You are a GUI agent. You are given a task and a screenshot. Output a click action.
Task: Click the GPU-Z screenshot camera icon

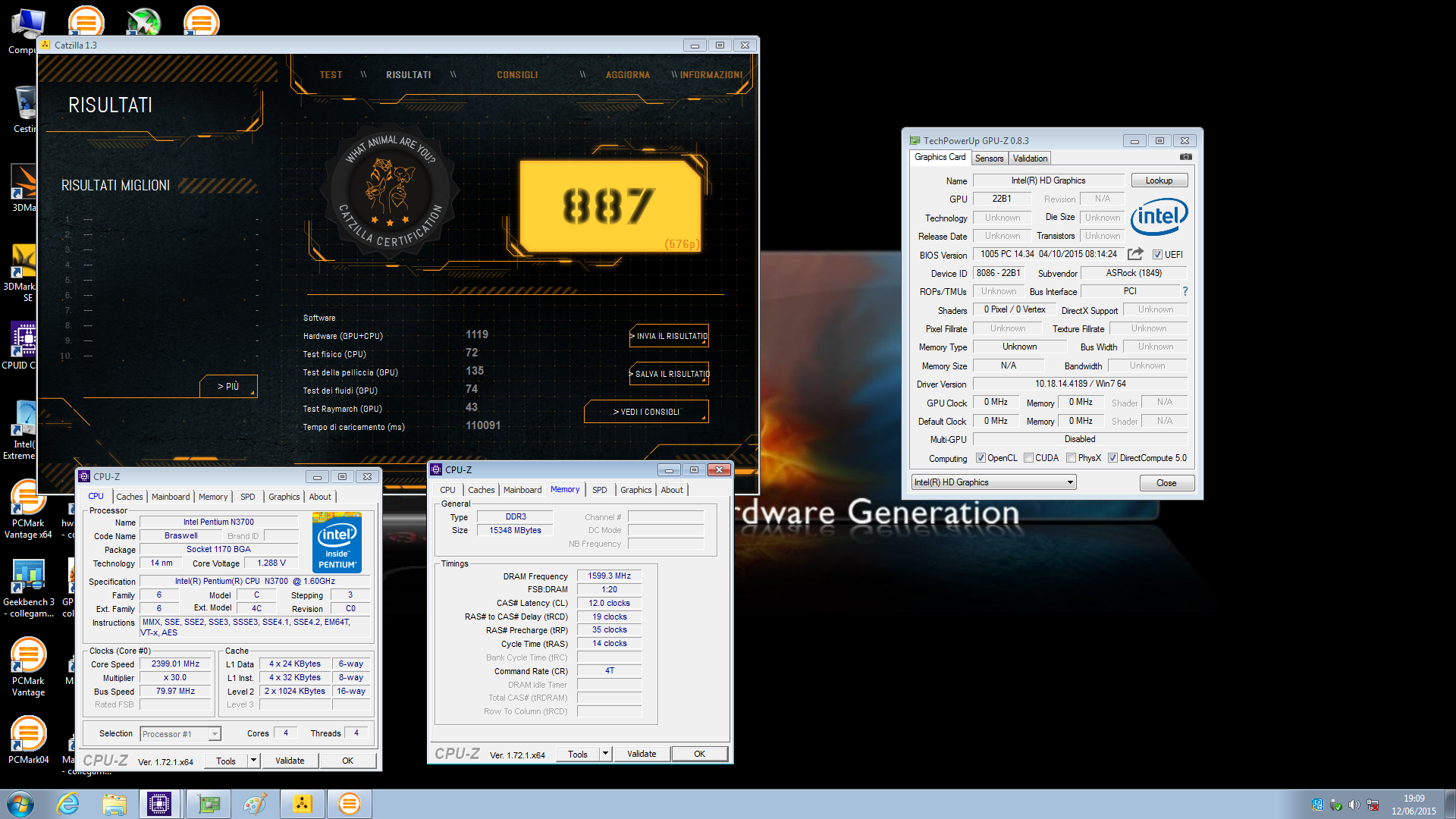coord(1186,157)
